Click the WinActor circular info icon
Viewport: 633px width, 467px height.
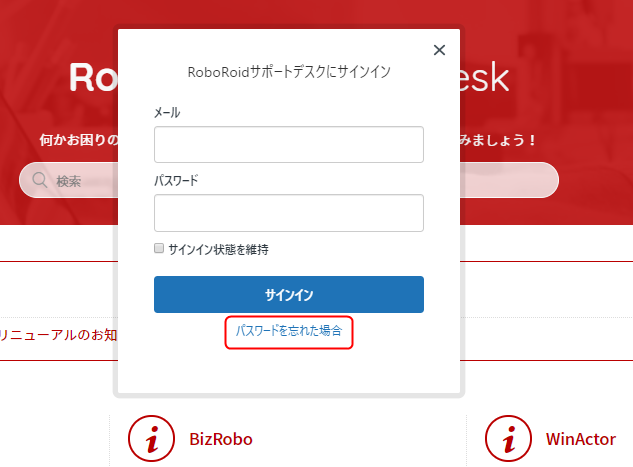click(x=508, y=438)
